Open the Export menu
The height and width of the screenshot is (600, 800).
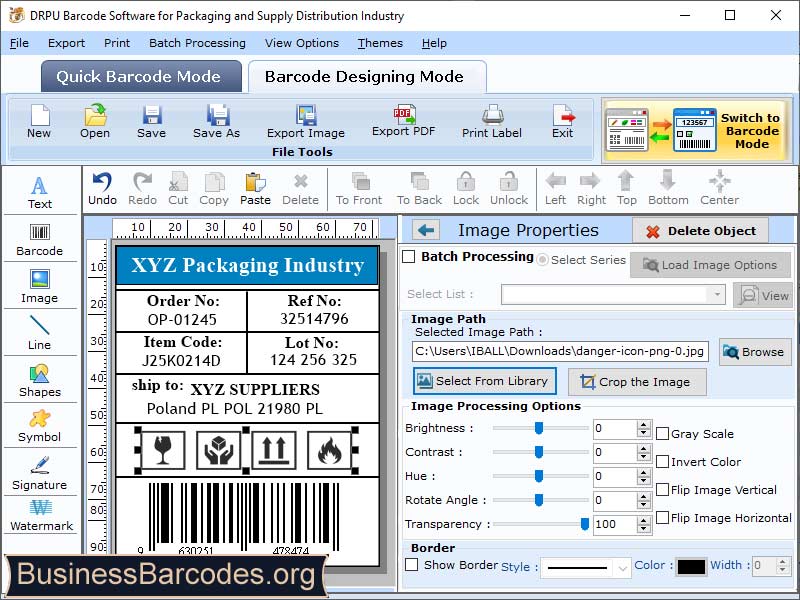tap(66, 43)
